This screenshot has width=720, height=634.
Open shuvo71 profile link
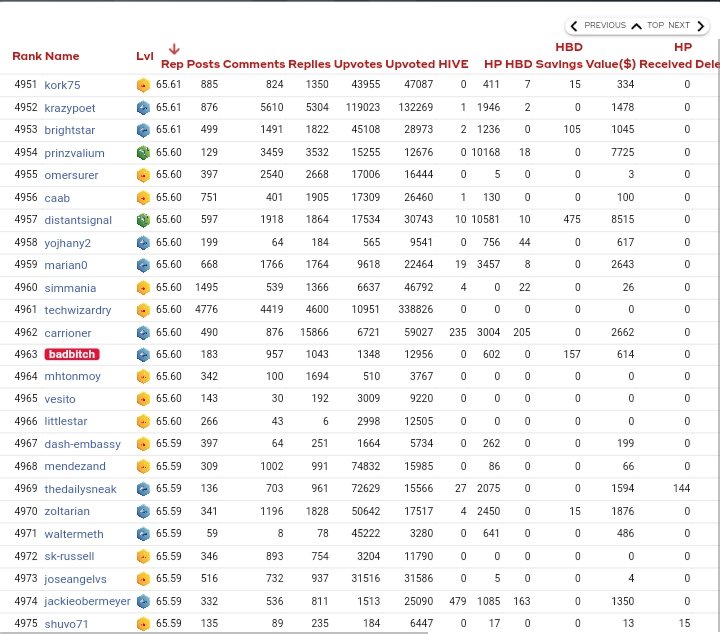point(66,624)
